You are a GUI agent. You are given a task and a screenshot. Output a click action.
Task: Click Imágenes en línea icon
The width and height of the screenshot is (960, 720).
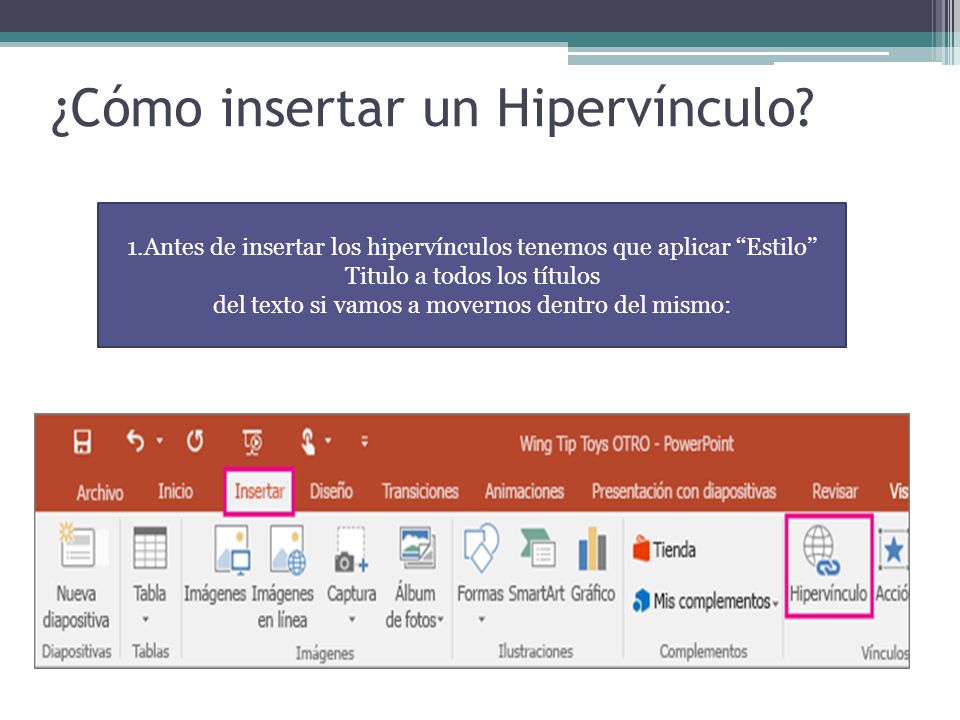point(287,549)
